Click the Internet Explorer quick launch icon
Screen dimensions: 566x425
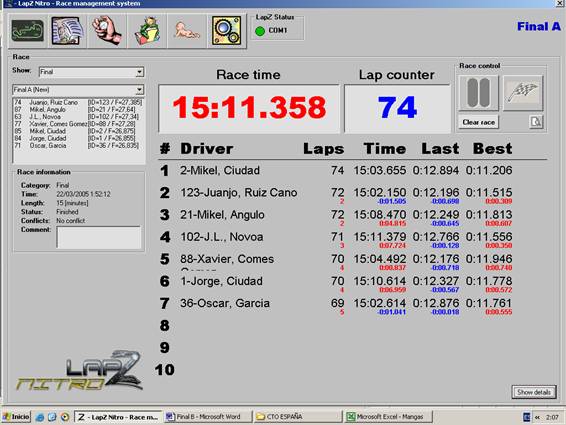(40, 417)
